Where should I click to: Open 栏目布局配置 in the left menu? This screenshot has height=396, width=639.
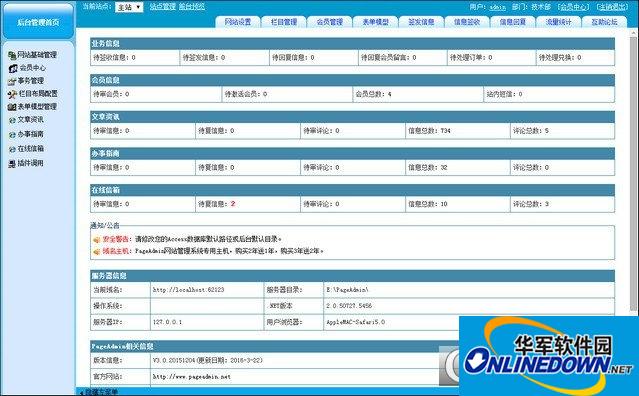37,94
